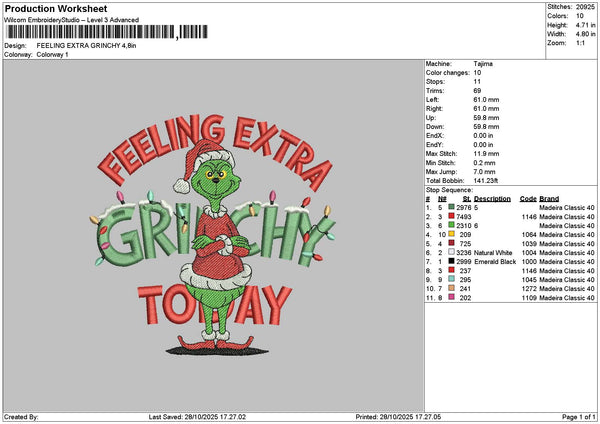
Task: Click the Max Stitch value 11.9 mm
Action: pyautogui.click(x=486, y=153)
